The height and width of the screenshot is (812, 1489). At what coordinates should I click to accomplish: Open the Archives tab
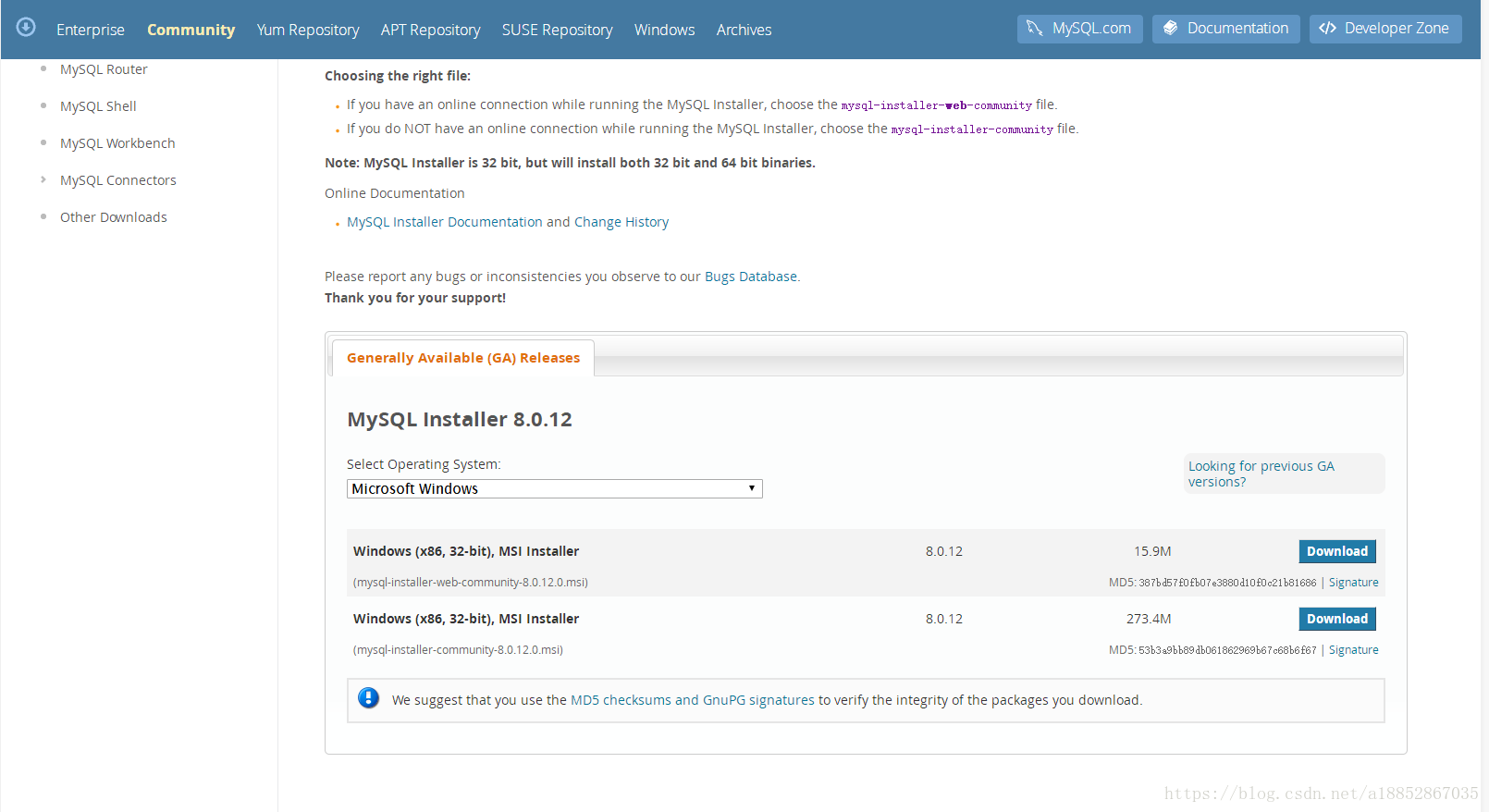[x=744, y=30]
